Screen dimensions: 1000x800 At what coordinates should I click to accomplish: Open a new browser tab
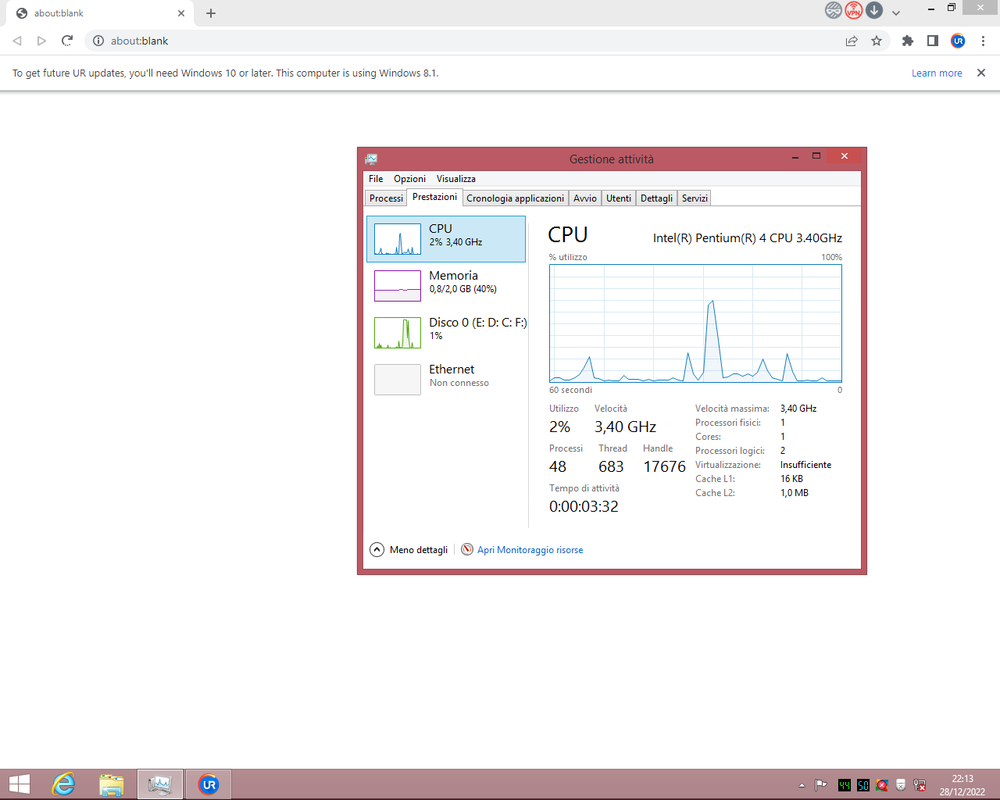(211, 13)
